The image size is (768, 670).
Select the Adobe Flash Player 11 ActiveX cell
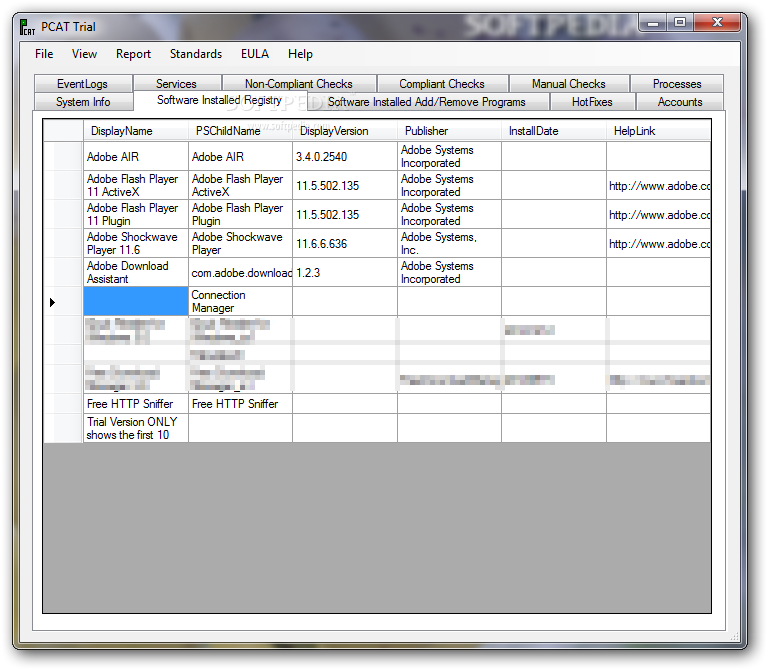click(136, 185)
